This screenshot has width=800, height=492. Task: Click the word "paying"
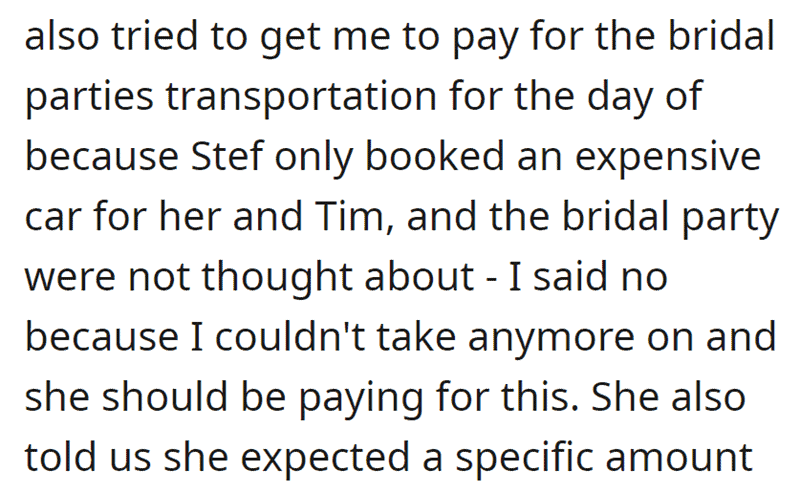tap(361, 399)
